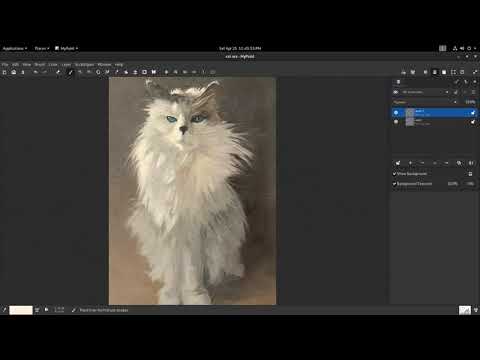Screen dimensions: 480x360
Task: Open the View menu
Action: point(27,65)
